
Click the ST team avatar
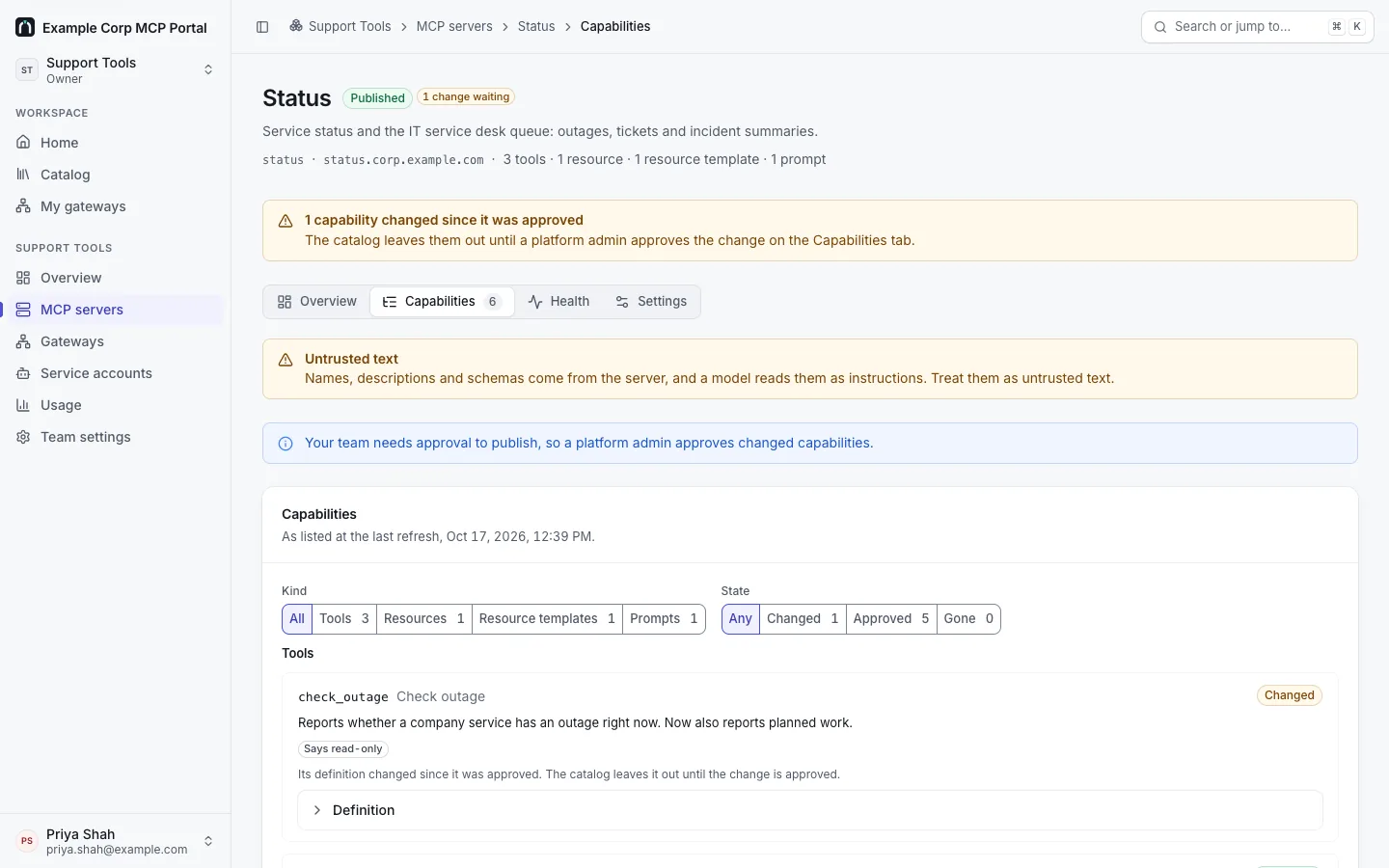pyautogui.click(x=27, y=69)
